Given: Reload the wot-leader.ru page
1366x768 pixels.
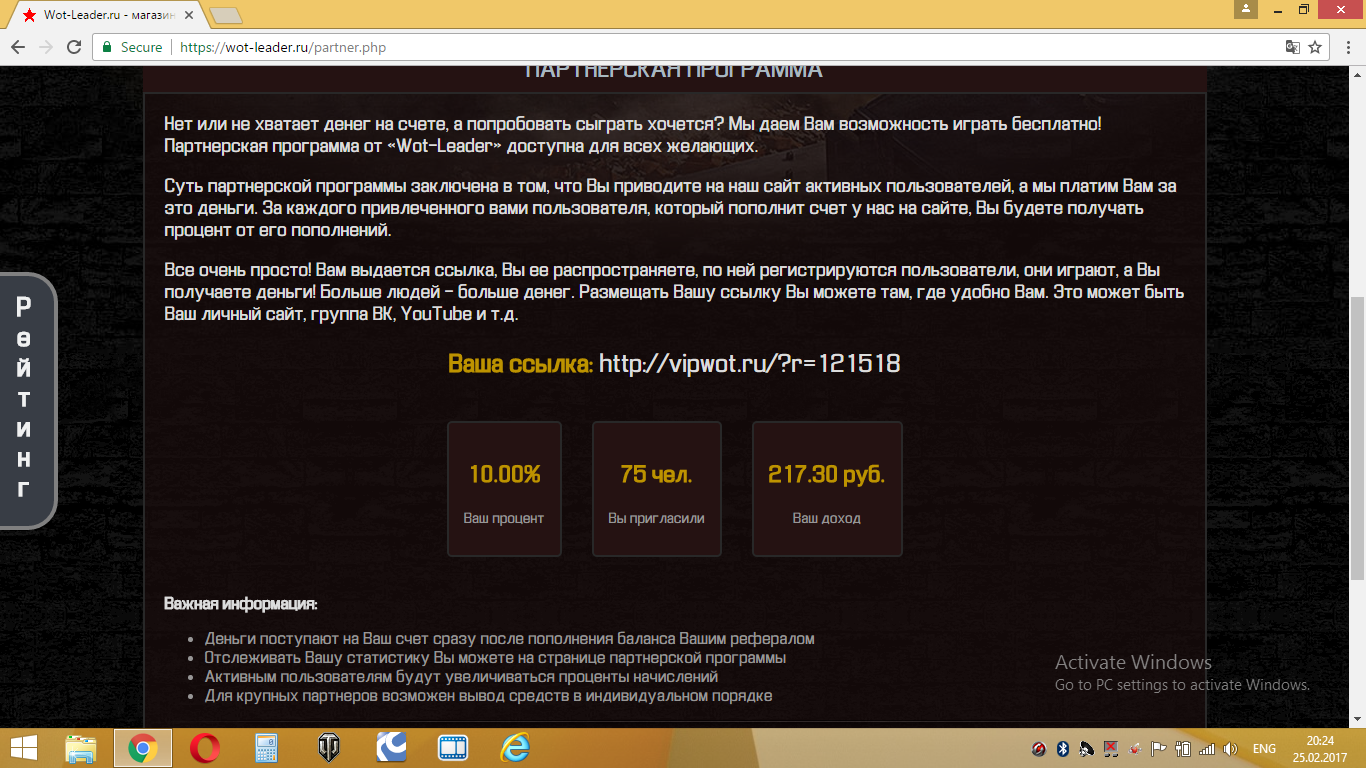Looking at the screenshot, I should pyautogui.click(x=74, y=47).
